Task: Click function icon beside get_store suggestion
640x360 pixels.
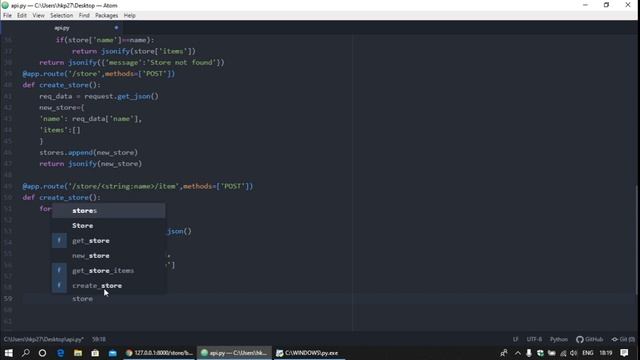Action: tap(59, 240)
